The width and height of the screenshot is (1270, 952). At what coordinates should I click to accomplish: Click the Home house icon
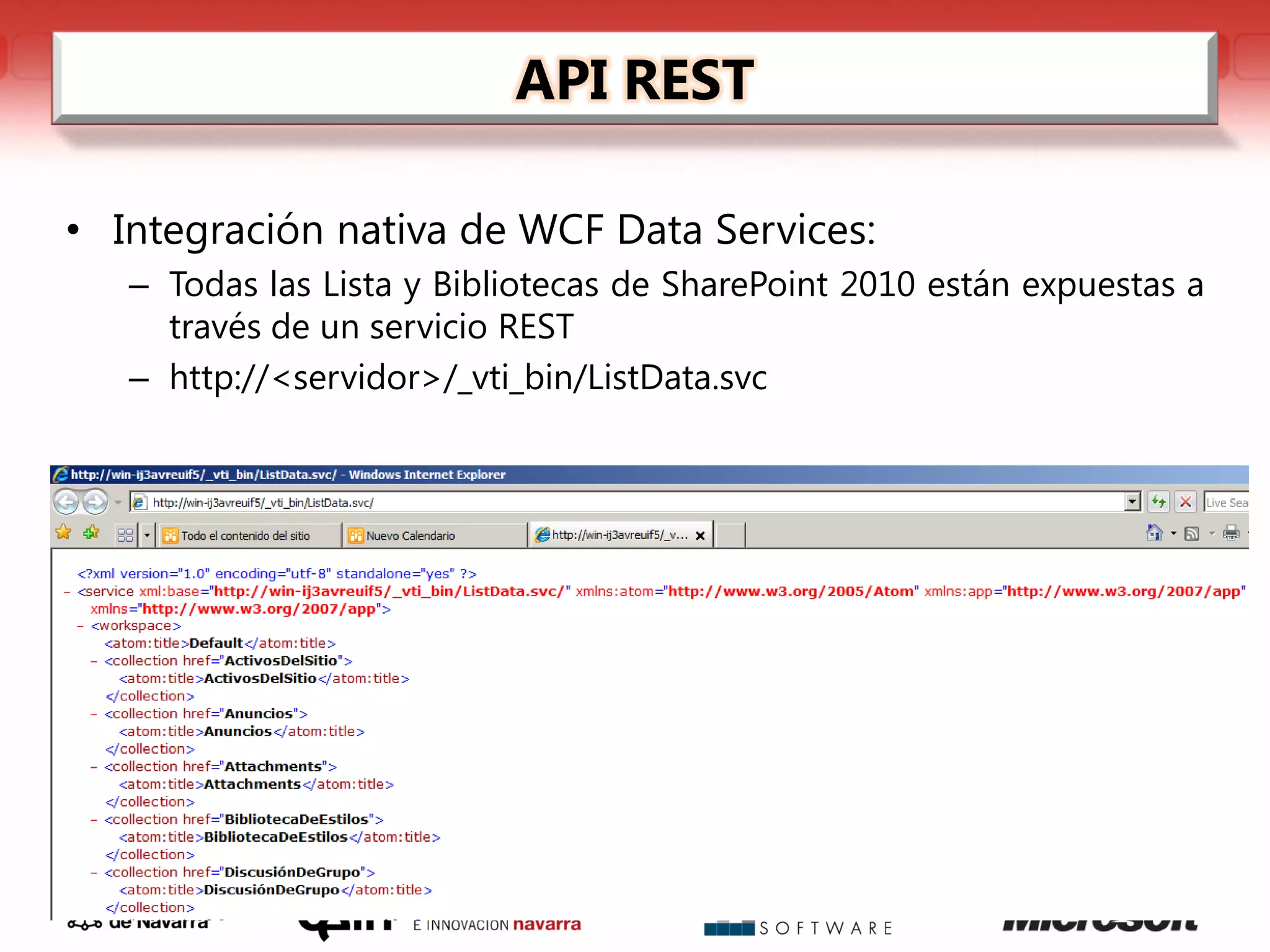1154,533
